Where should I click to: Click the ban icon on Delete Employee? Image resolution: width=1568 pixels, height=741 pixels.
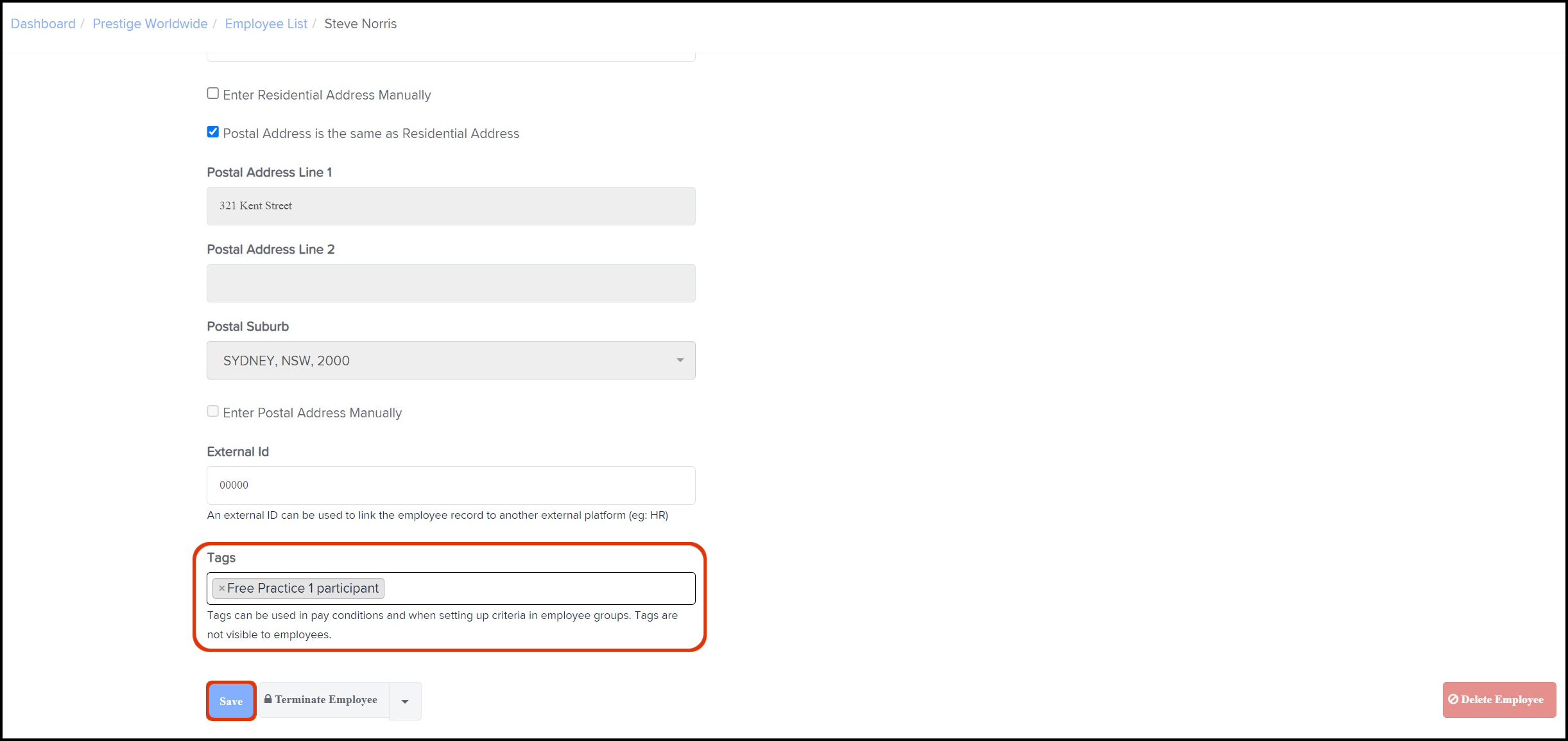pyautogui.click(x=1453, y=699)
